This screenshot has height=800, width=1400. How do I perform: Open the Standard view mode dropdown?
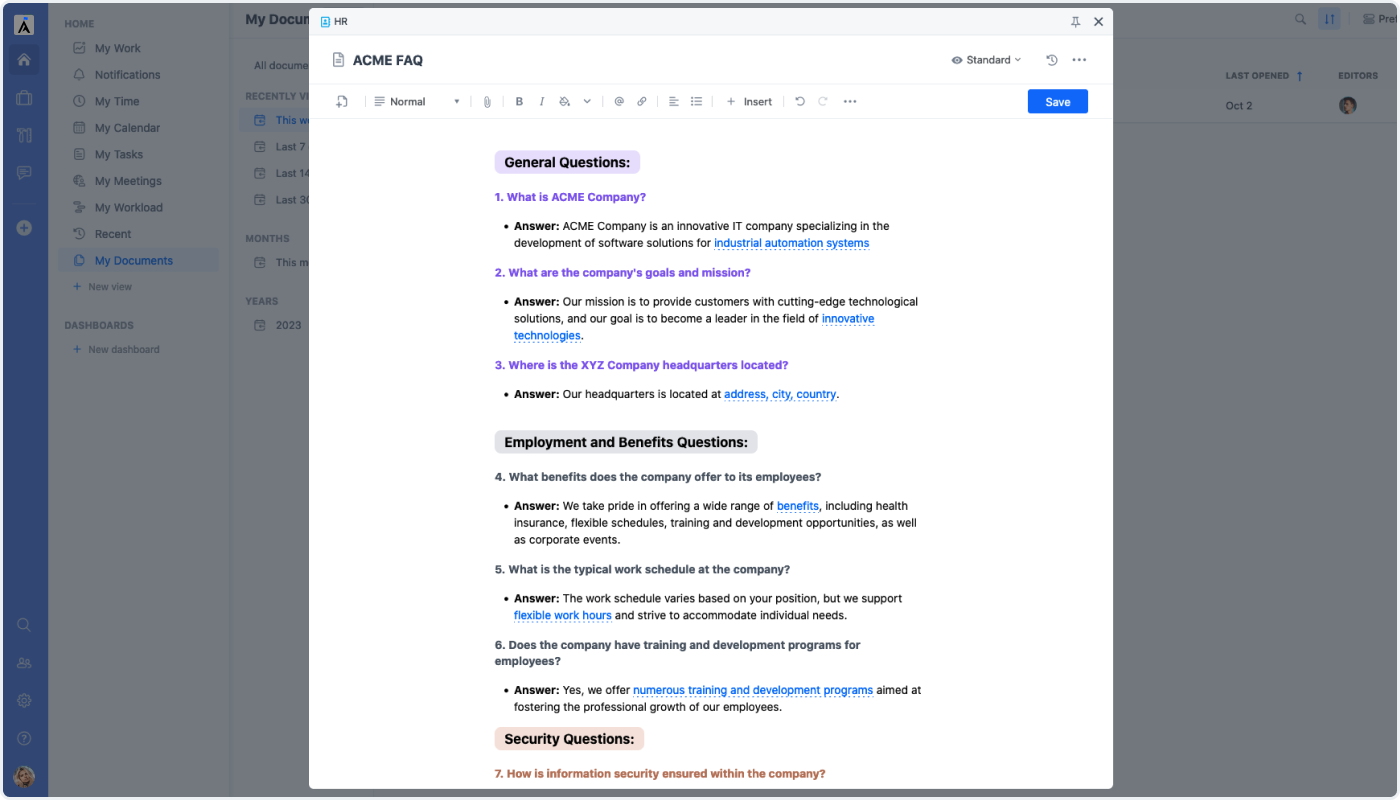coord(986,60)
